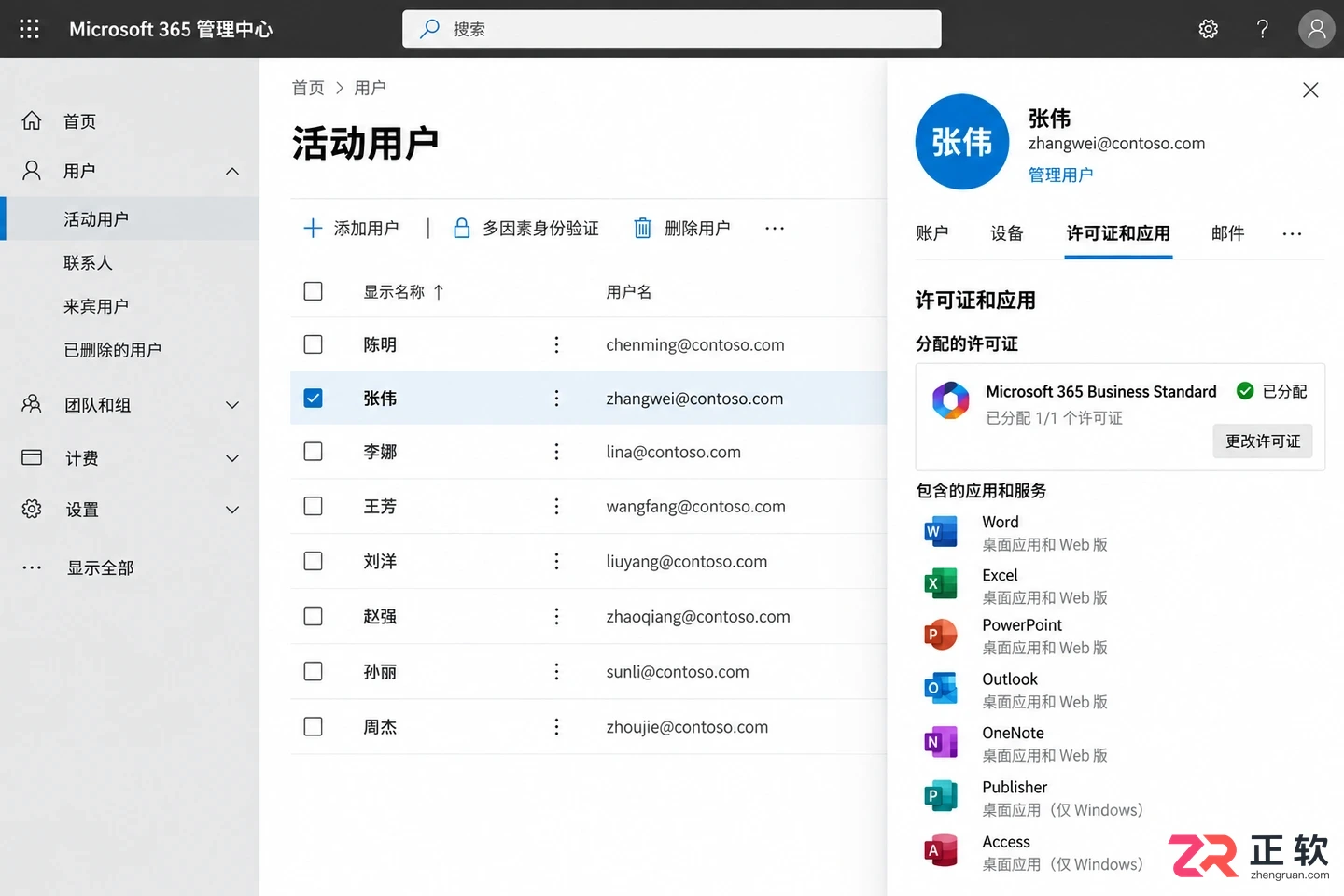Click the Outlook app icon
Screen dimensions: 1344x896
point(941,689)
